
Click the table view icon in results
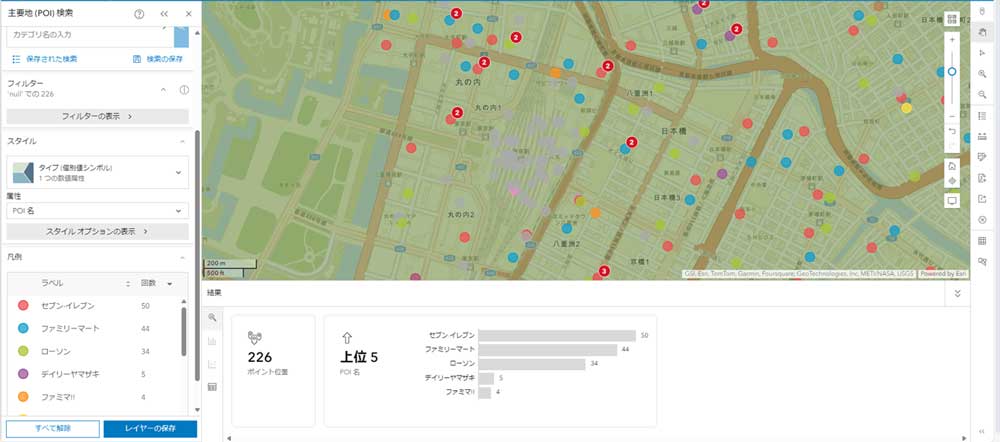(x=211, y=387)
